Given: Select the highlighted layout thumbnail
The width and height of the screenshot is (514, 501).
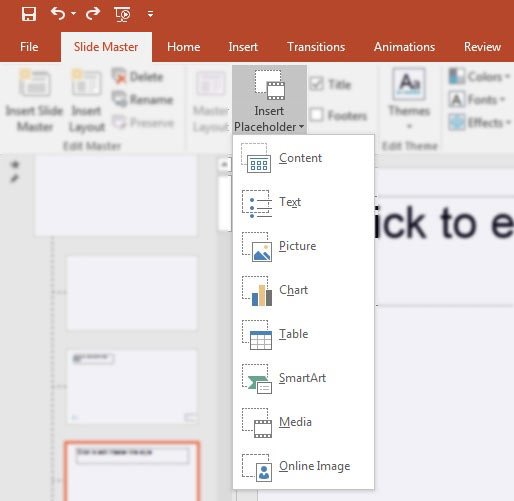Looking at the screenshot, I should coord(132,471).
